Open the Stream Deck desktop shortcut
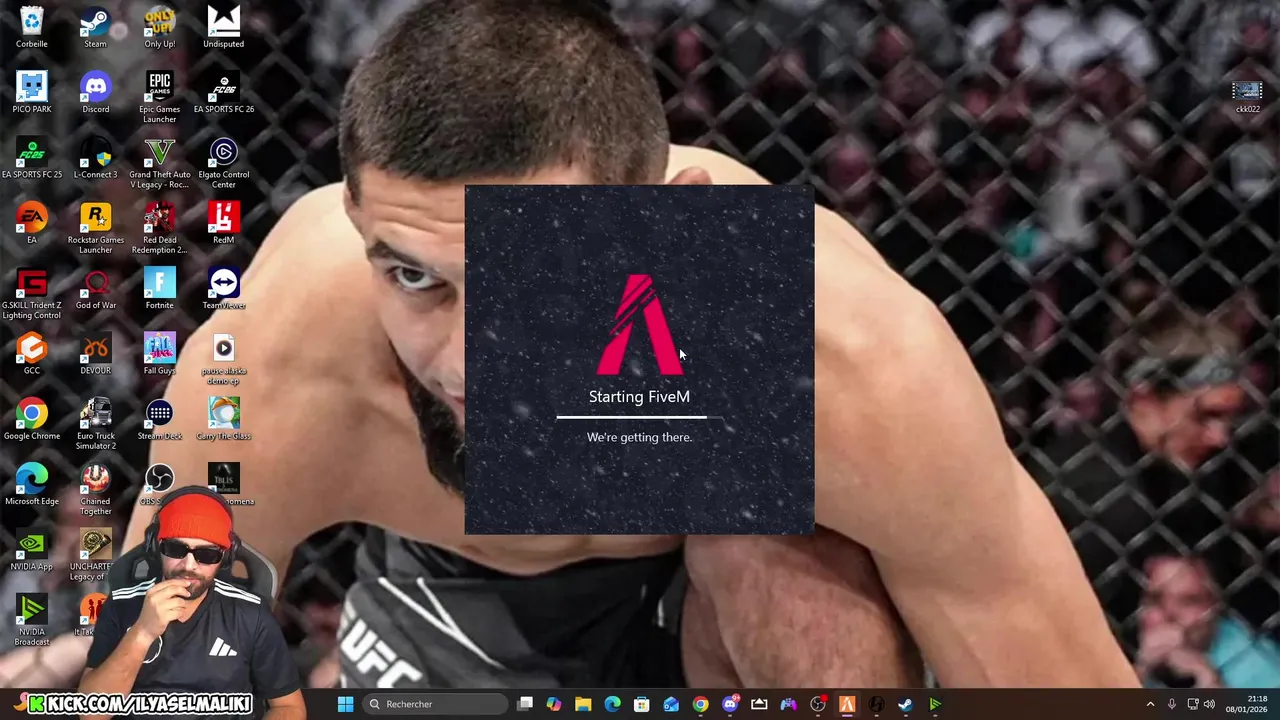Screen dimensions: 1280x720 (160, 418)
